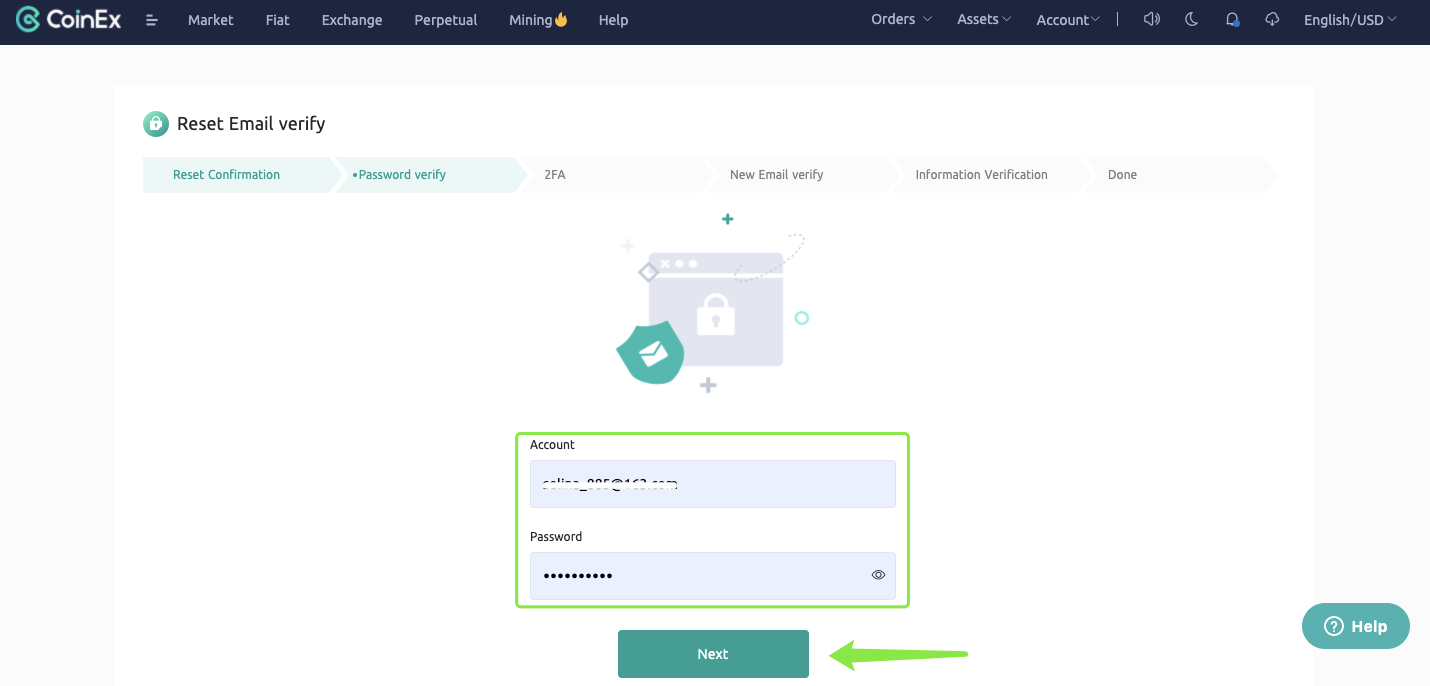
Task: Open the Account dropdown menu
Action: pos(1067,20)
